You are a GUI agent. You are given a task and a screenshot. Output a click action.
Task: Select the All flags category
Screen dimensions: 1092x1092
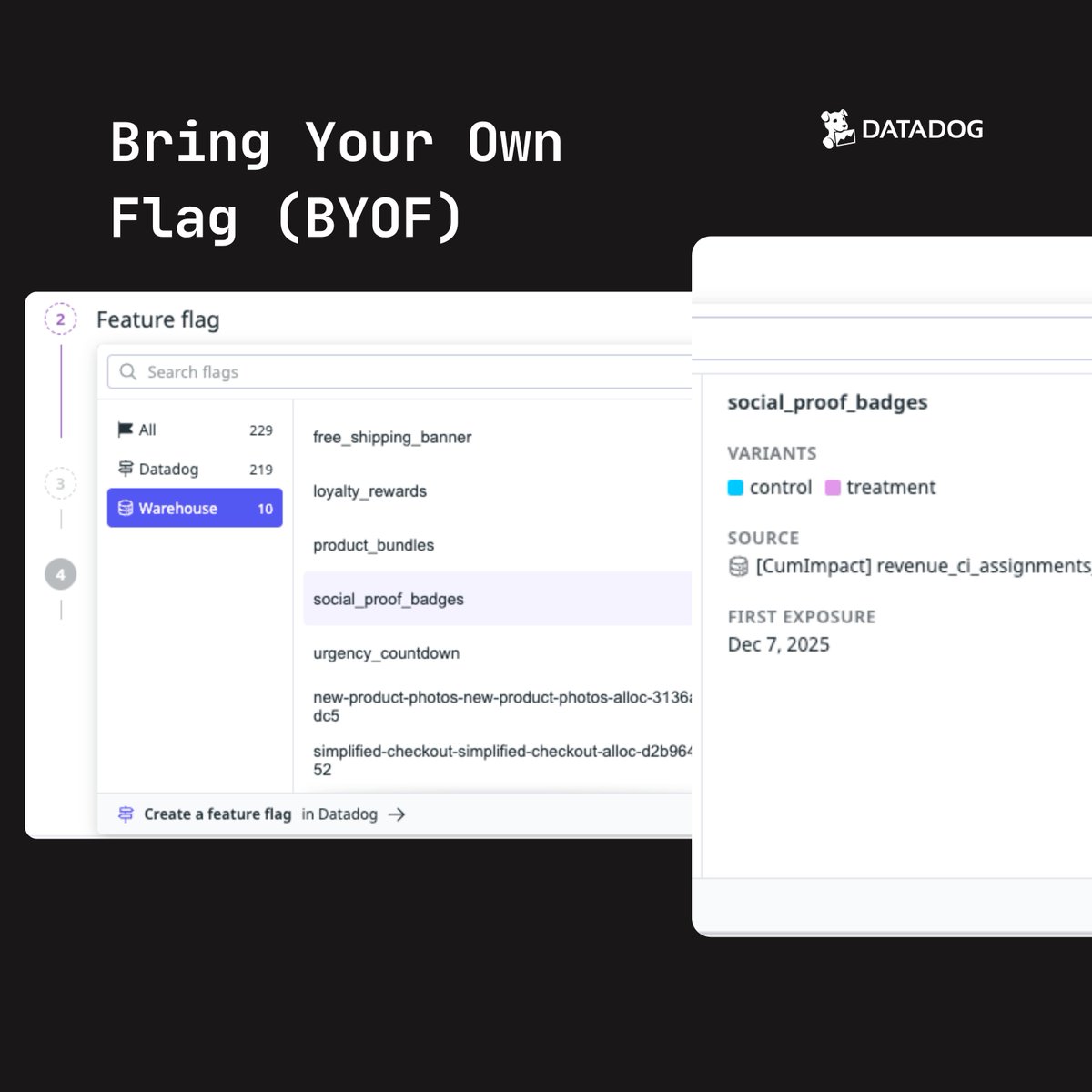click(195, 430)
